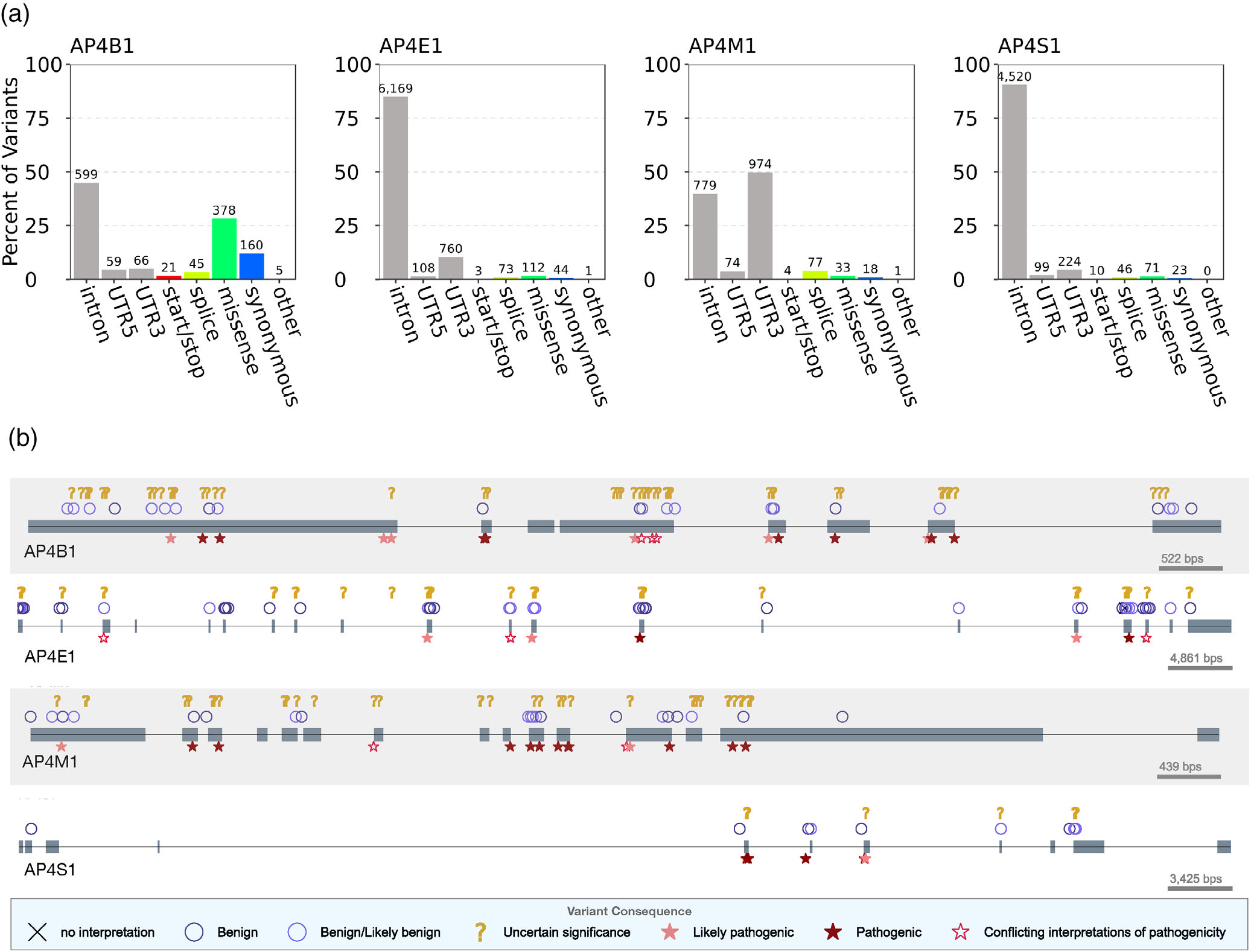Click the panel label (b)
The image size is (1251, 952).
23,438
